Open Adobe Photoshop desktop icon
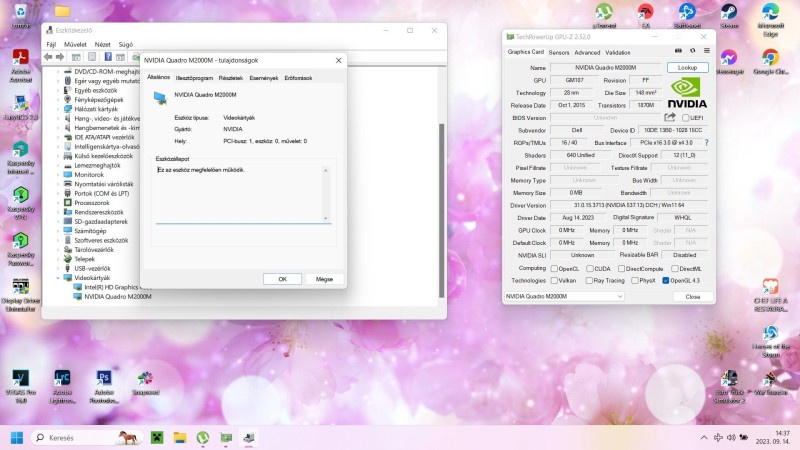This screenshot has width=800, height=450. pos(104,386)
